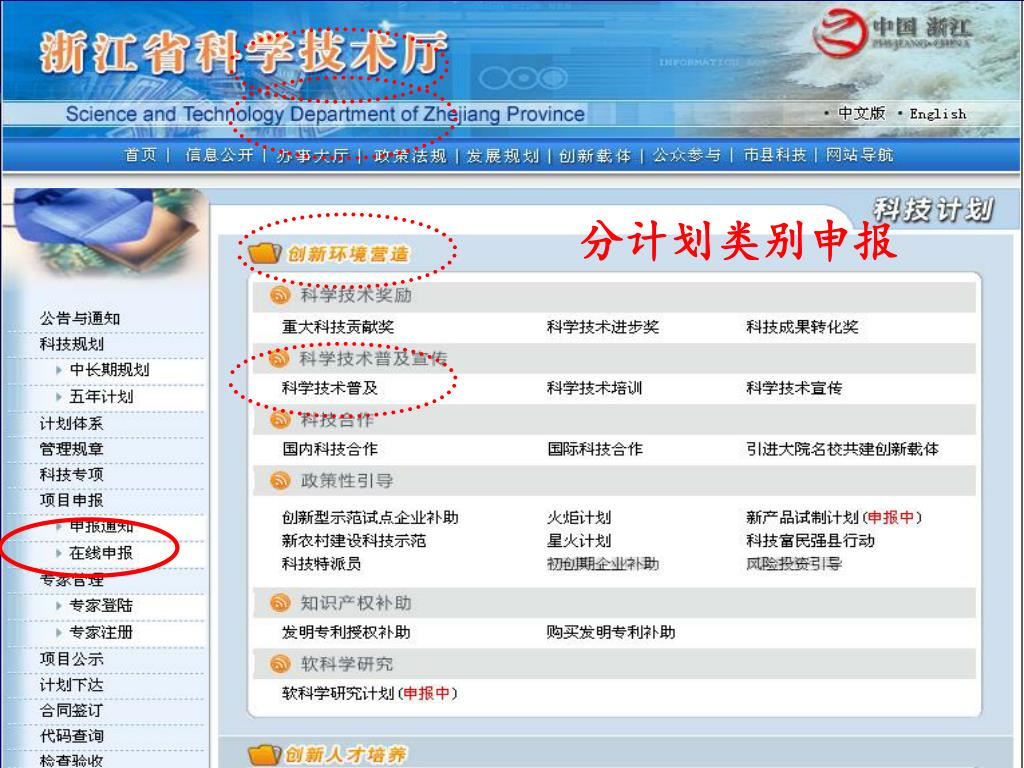Viewport: 1024px width, 768px height.
Task: Open the 信息公开 navigation item
Action: pos(219,155)
